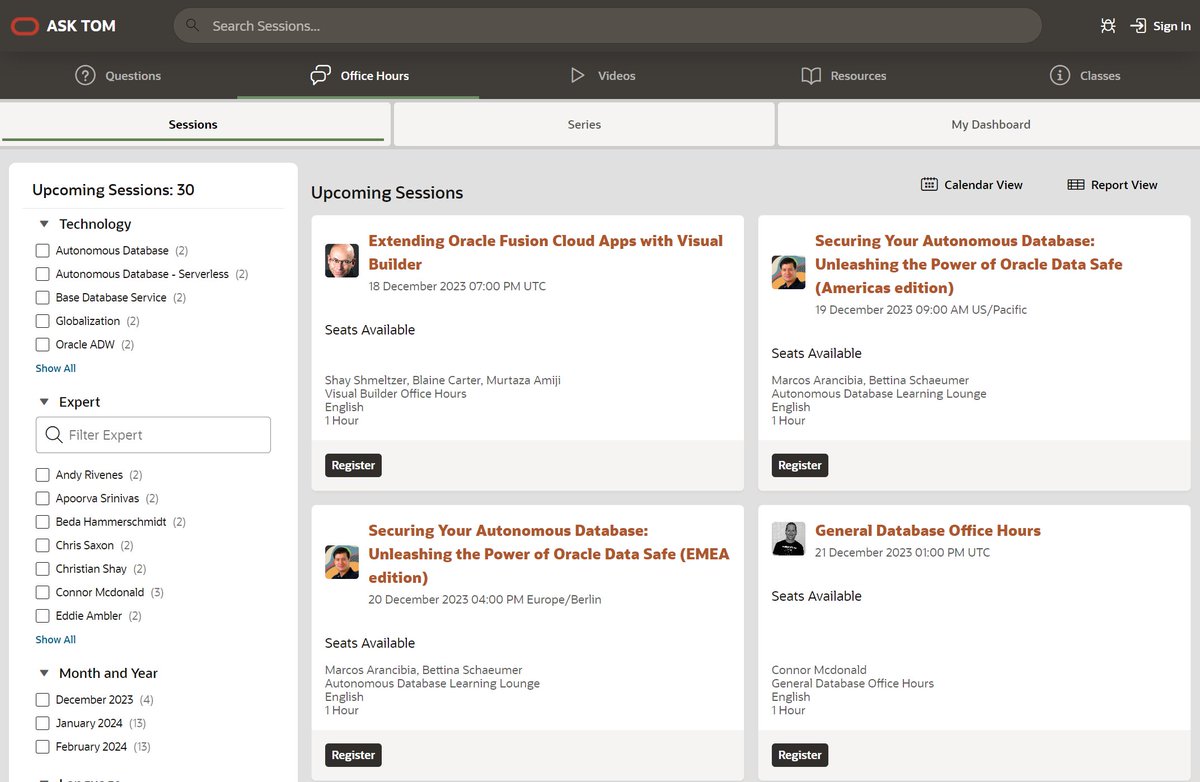Click the Questions help-circle icon
Viewport: 1200px width, 782px height.
pos(85,75)
